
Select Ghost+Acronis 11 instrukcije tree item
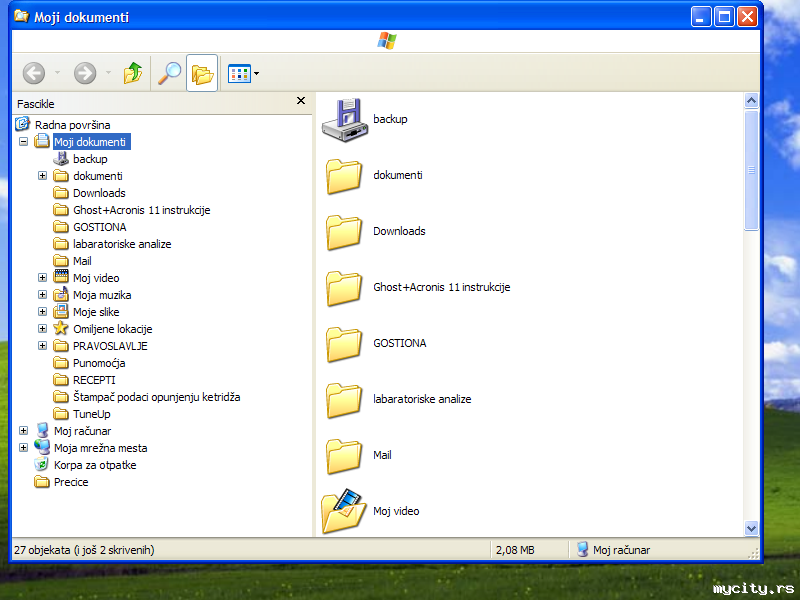click(x=141, y=210)
